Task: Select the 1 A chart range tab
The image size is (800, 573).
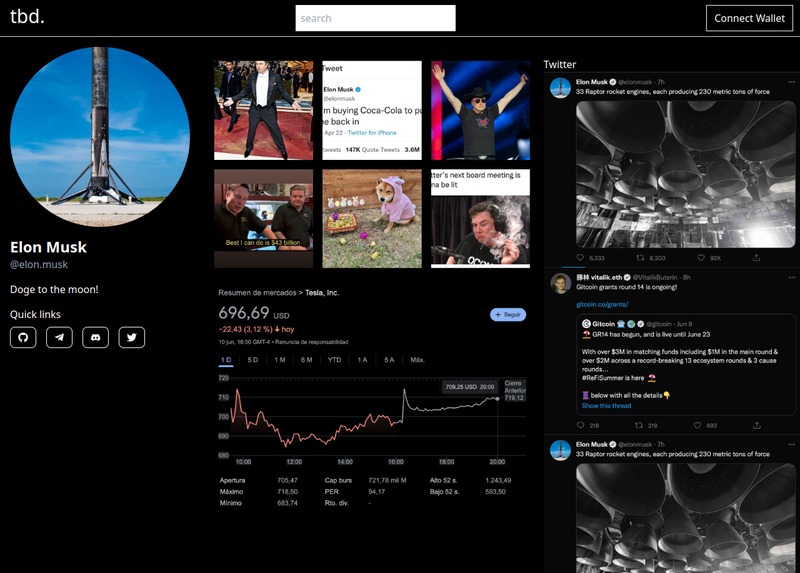Action: 362,360
